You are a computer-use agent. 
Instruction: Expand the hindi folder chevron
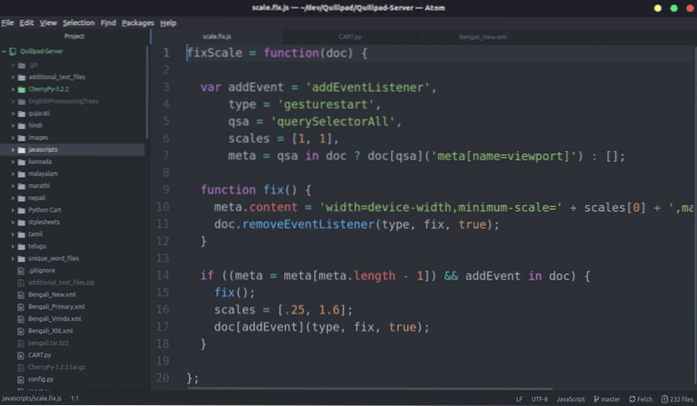13,125
